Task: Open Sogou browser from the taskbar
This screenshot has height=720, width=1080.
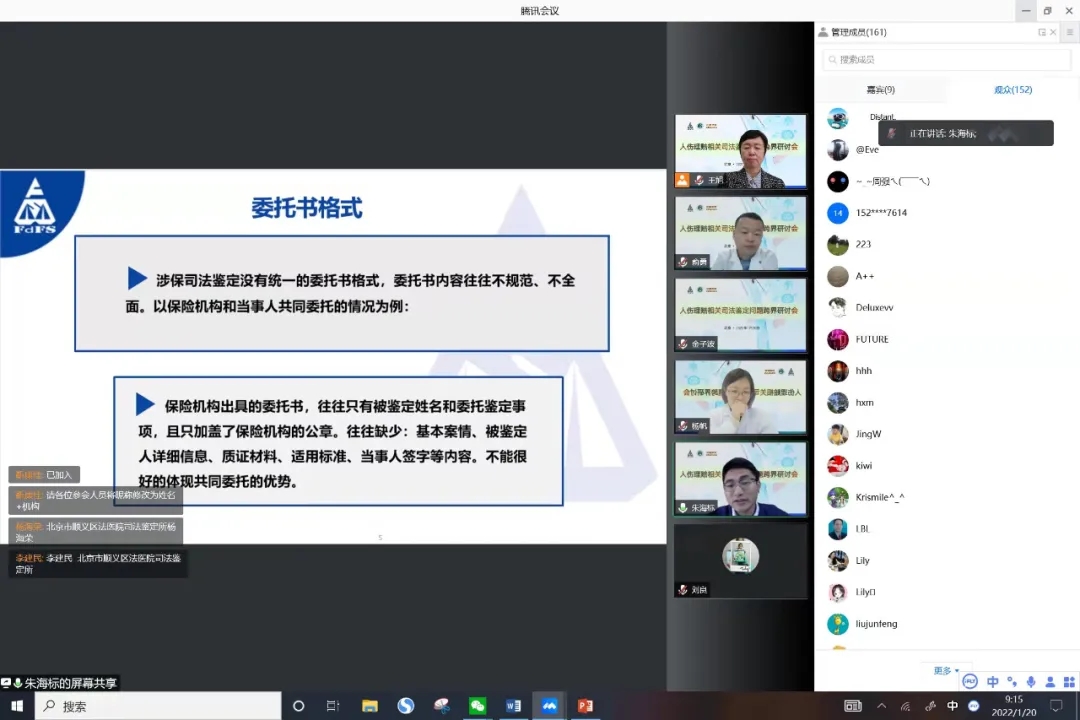Action: point(406,706)
